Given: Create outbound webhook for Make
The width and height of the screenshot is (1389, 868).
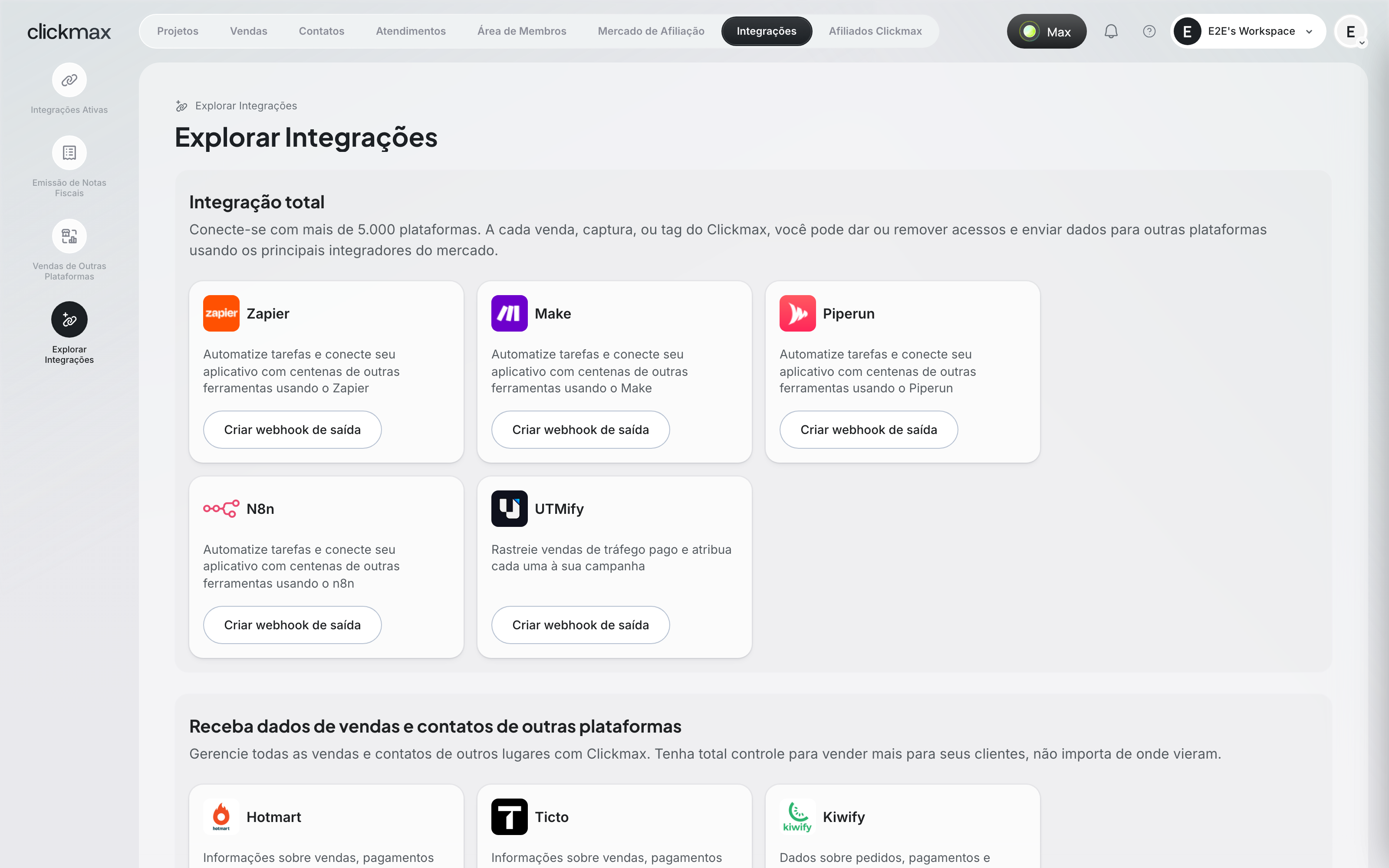Looking at the screenshot, I should (x=580, y=429).
